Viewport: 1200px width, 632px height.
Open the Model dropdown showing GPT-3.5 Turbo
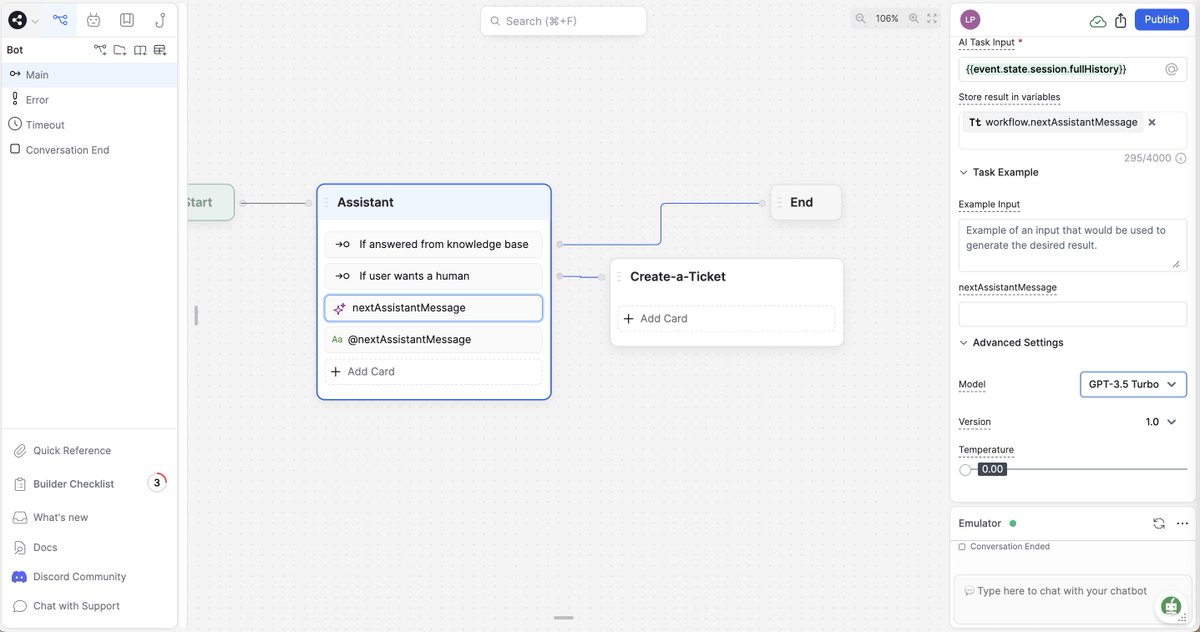(1132, 383)
